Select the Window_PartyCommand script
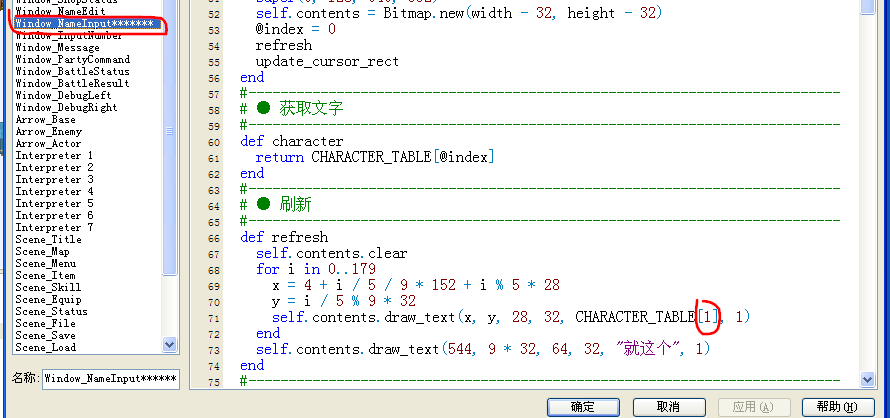This screenshot has height=418, width=890. tap(73, 60)
